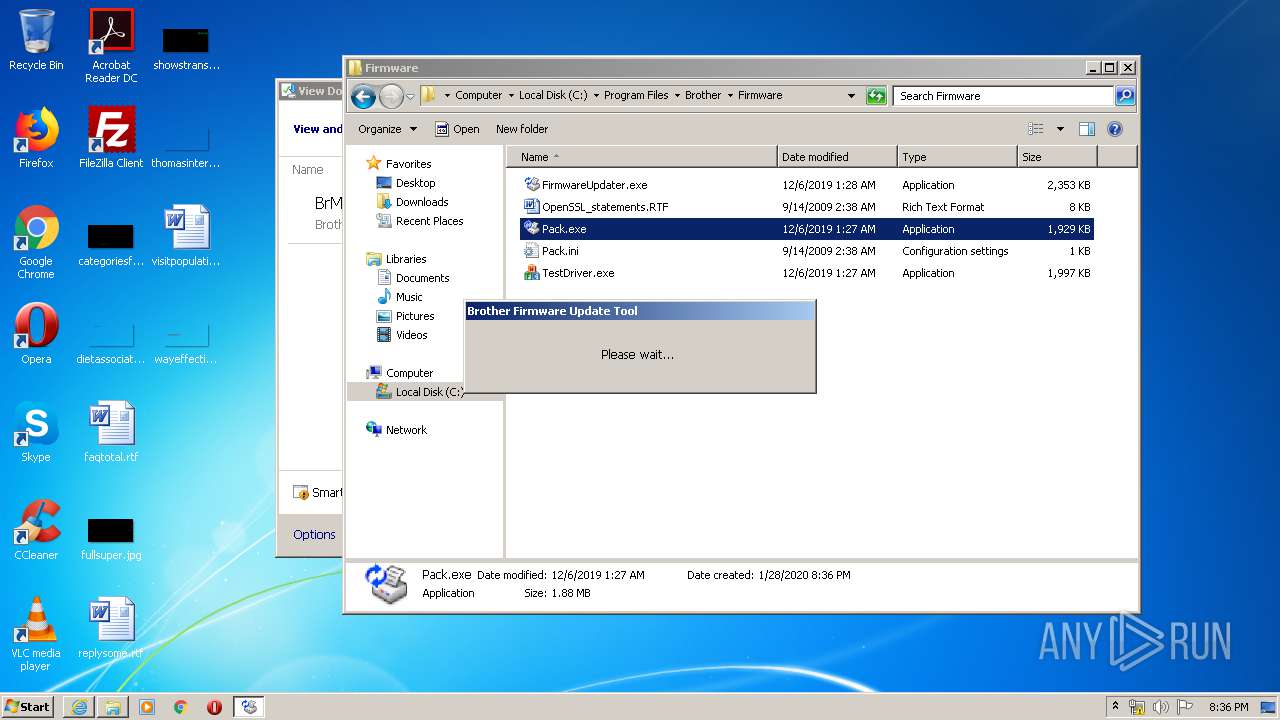The height and width of the screenshot is (720, 1280).
Task: Select OpenSSL_statements.RTF file
Action: [605, 207]
